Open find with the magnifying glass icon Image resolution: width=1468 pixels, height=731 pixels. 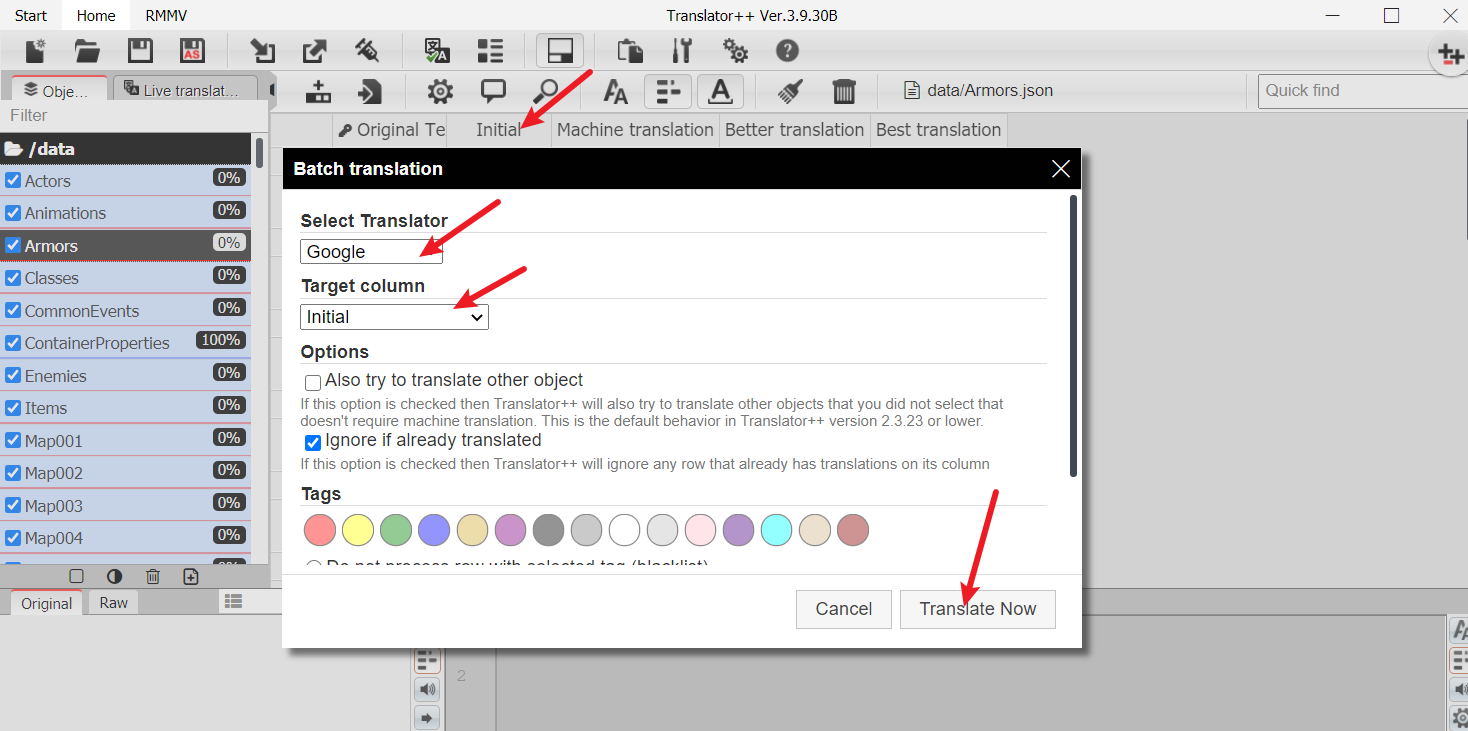coord(545,91)
